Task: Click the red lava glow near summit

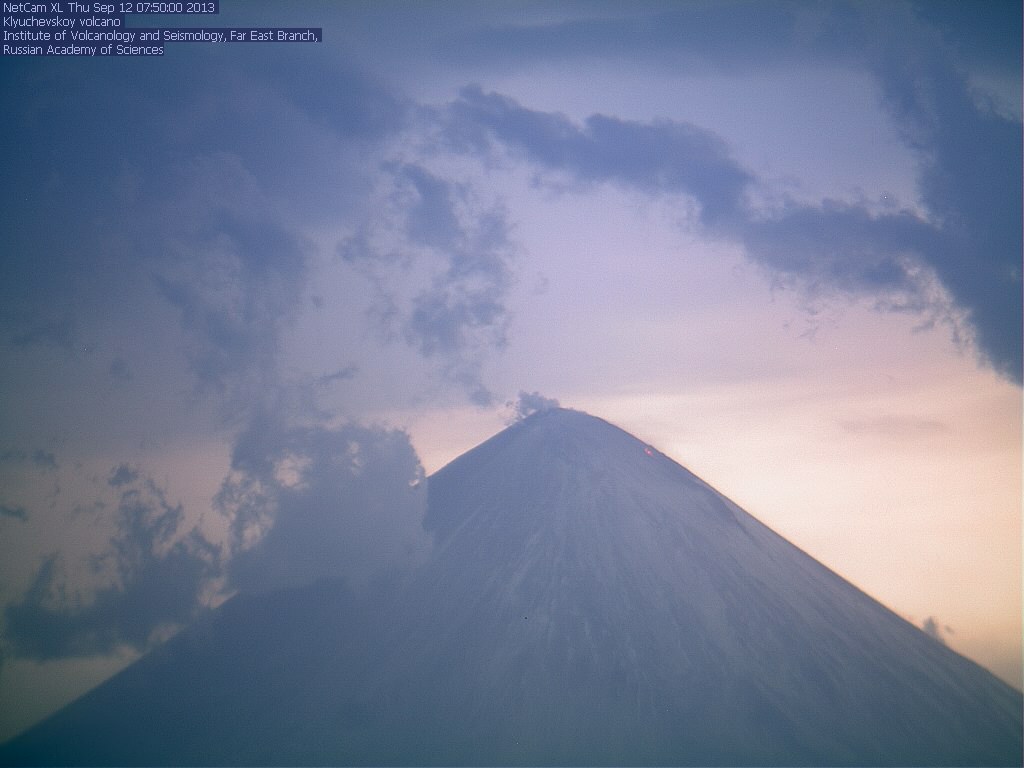Action: point(648,451)
